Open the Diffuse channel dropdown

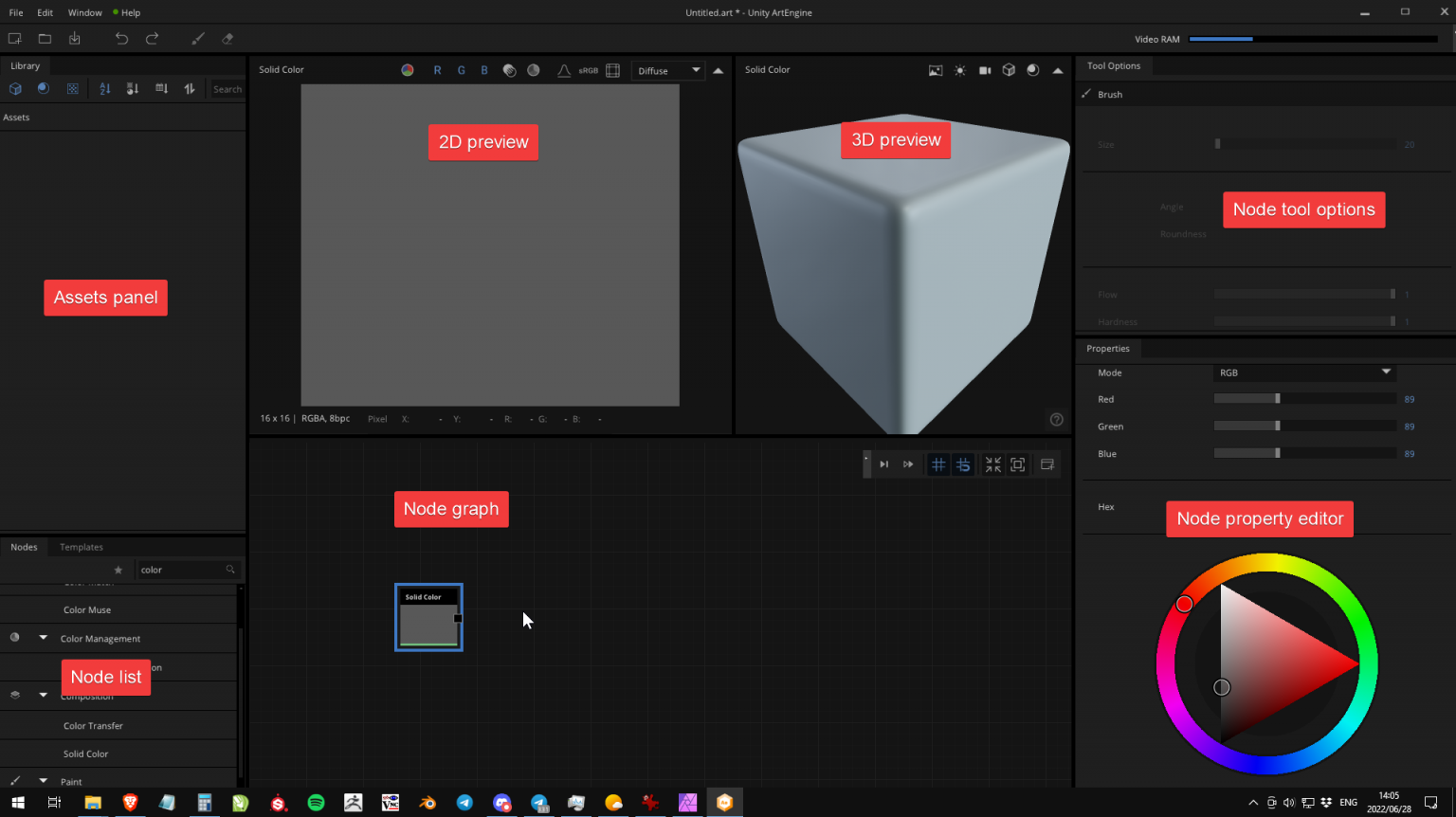coord(668,69)
